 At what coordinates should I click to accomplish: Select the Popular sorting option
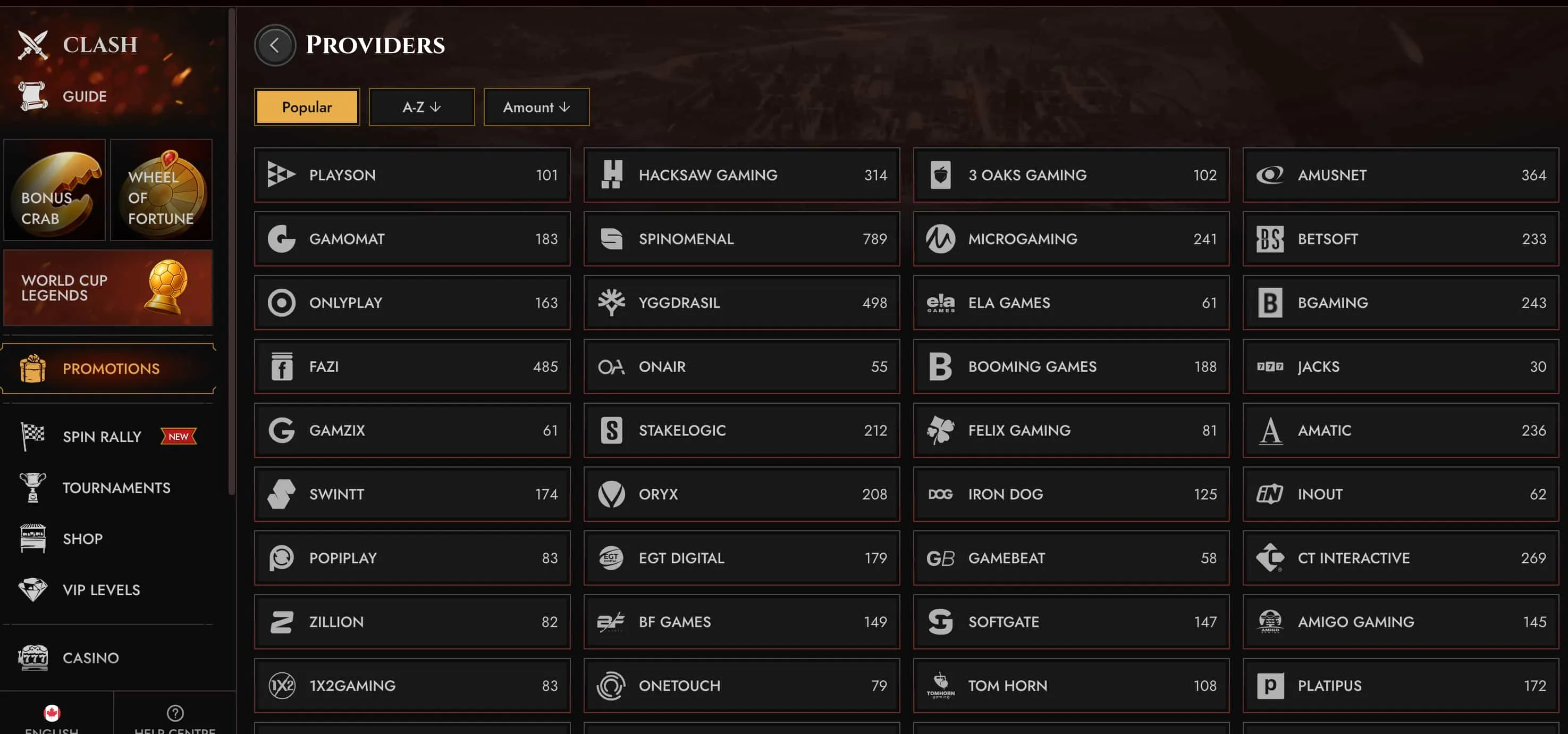click(x=307, y=107)
